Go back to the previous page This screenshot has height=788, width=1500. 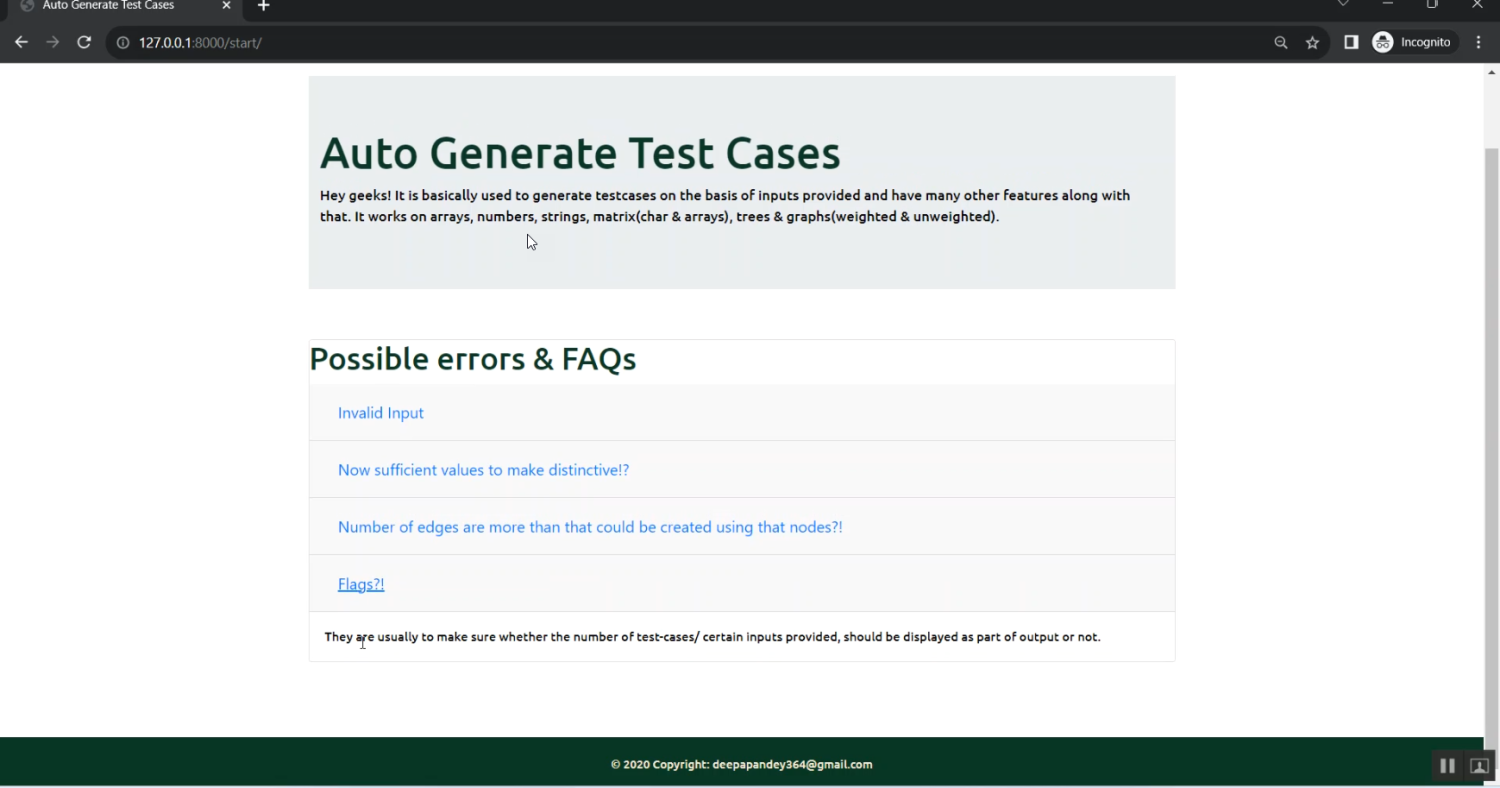pyautogui.click(x=21, y=42)
